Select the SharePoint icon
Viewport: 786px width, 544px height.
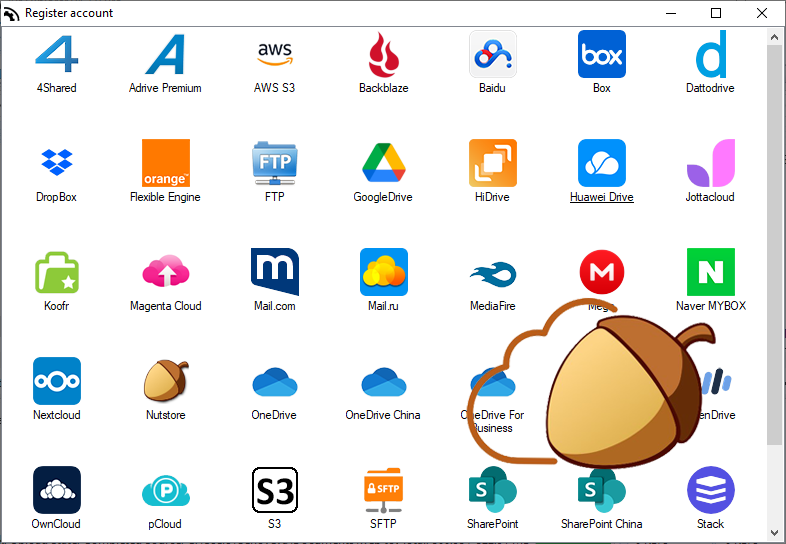493,490
